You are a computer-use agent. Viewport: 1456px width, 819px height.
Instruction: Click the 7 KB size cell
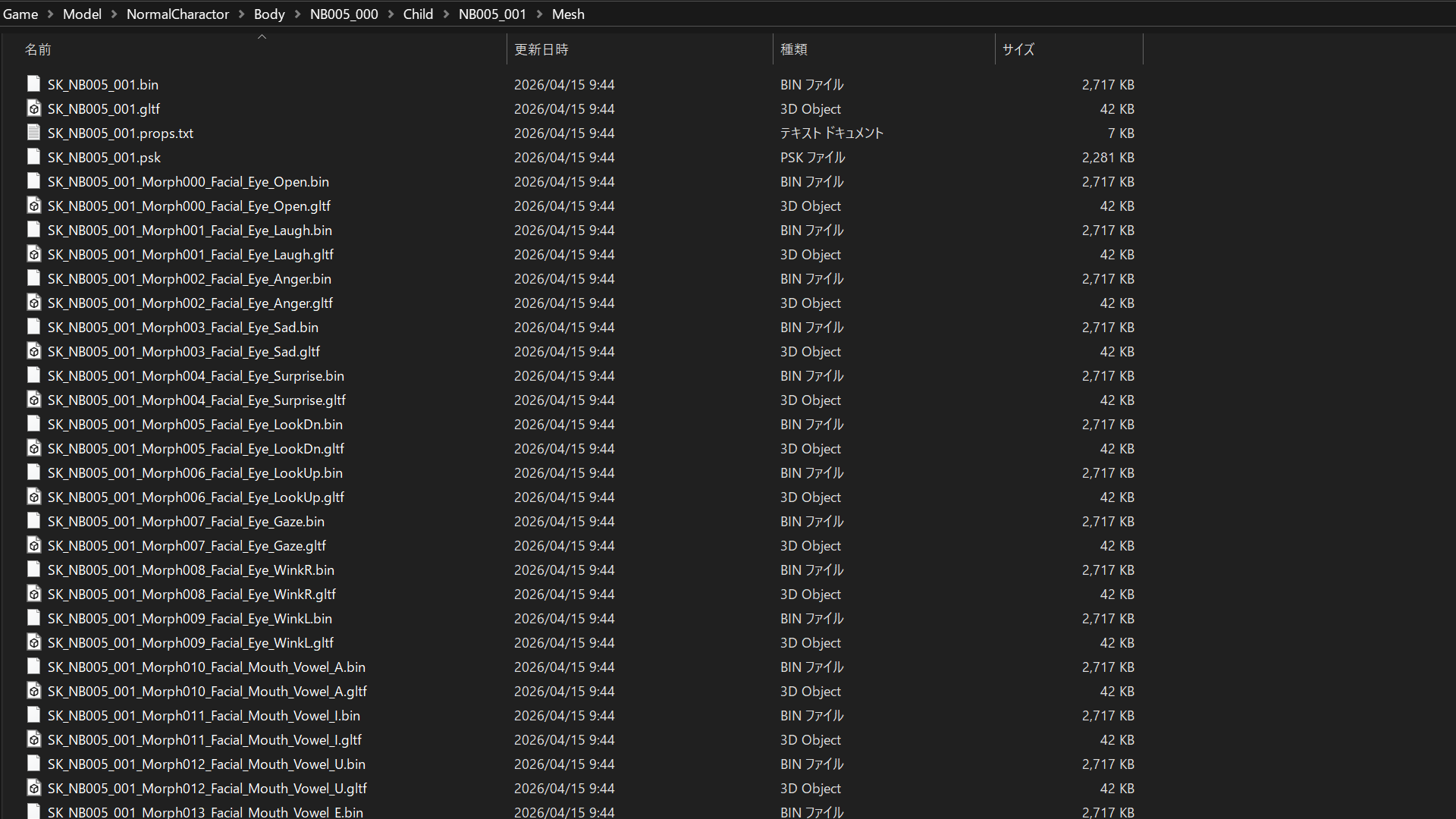[1121, 133]
